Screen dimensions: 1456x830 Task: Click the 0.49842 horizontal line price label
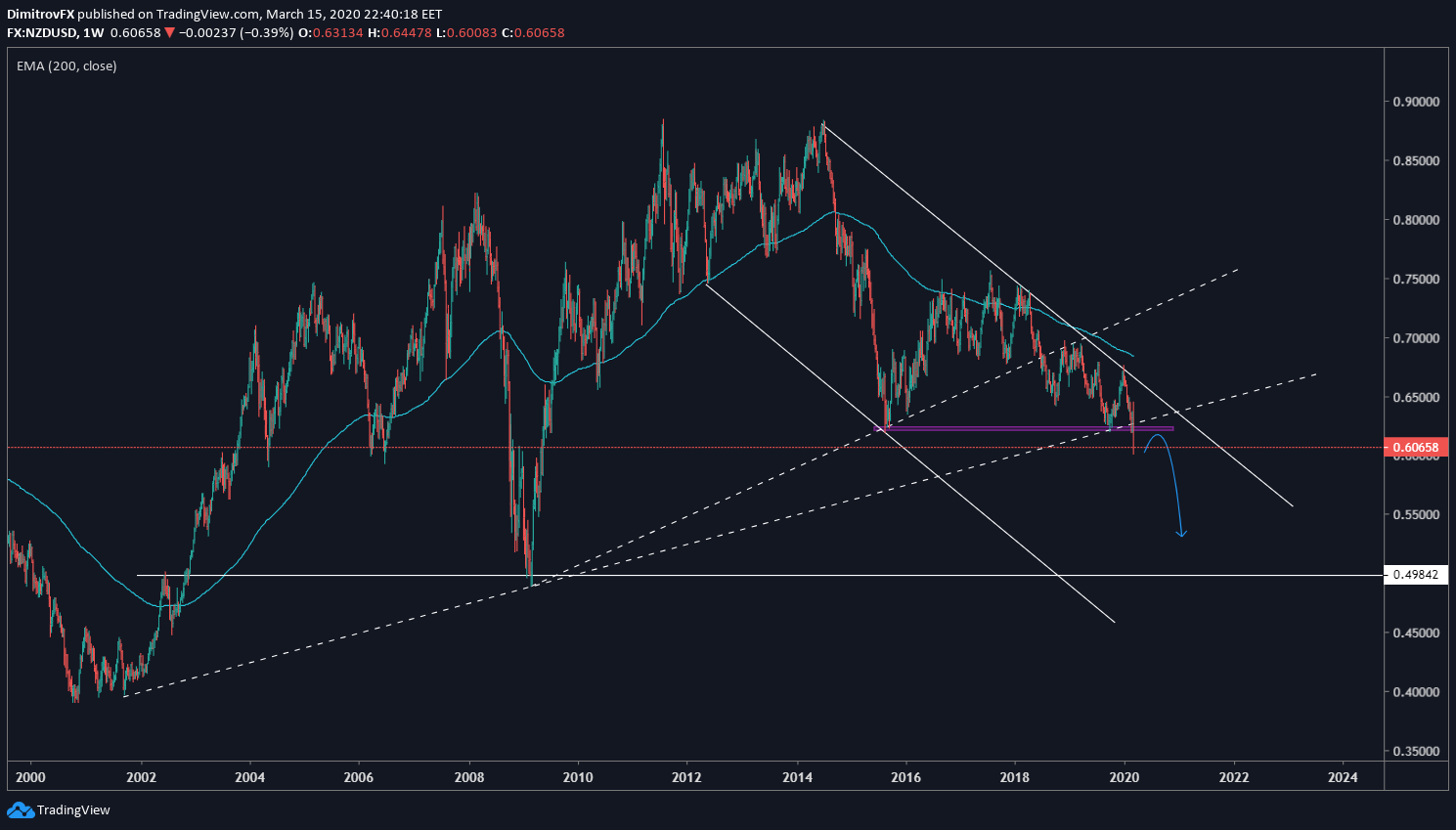1415,574
